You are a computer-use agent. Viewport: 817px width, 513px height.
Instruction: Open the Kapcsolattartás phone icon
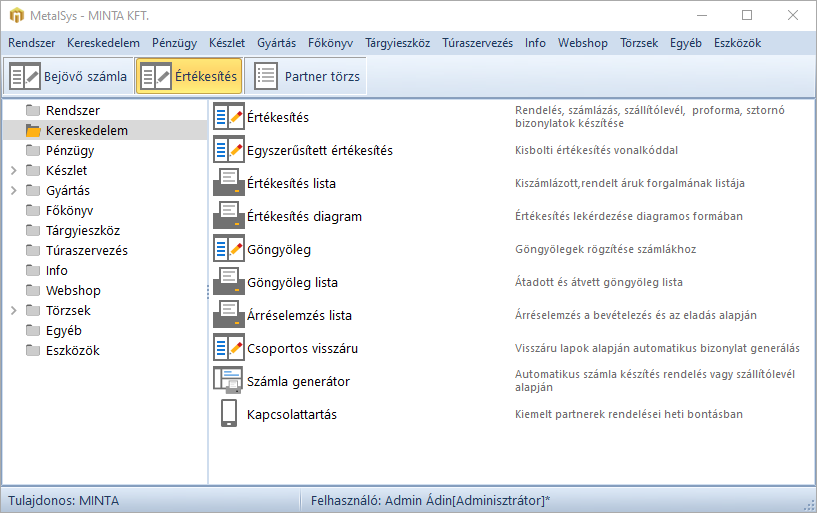point(228,414)
